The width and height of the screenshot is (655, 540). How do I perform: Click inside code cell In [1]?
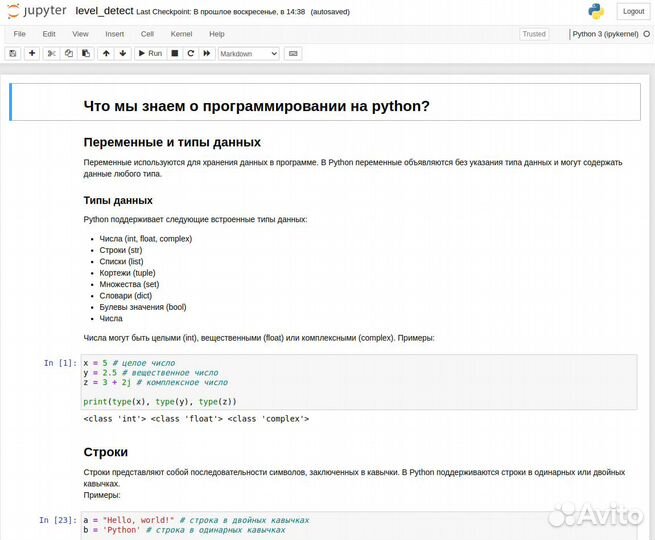pyautogui.click(x=359, y=382)
